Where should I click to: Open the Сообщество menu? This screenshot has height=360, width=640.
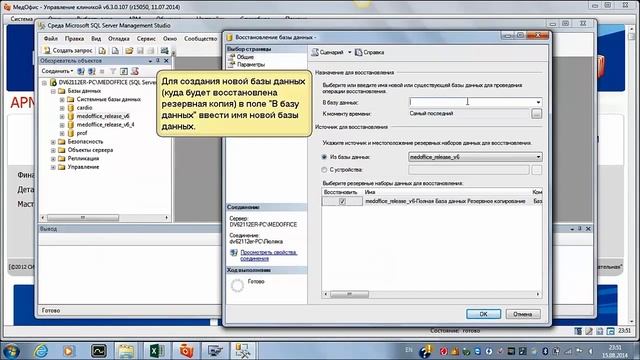pos(200,38)
